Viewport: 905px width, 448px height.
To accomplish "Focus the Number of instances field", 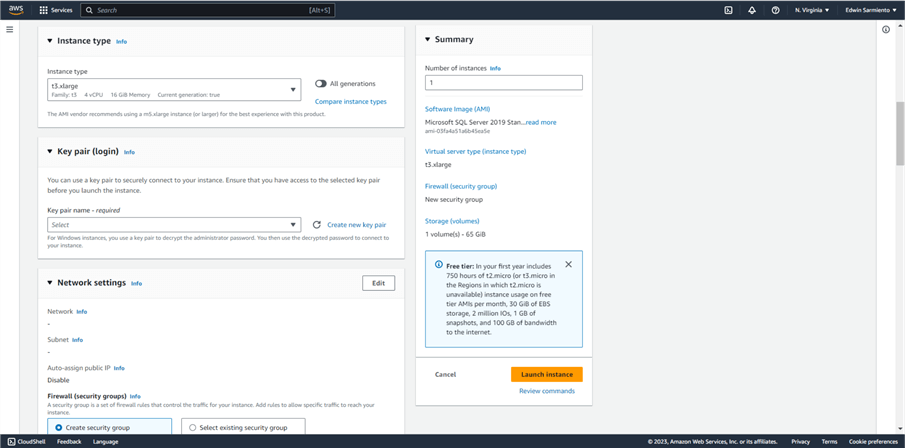I will click(504, 83).
